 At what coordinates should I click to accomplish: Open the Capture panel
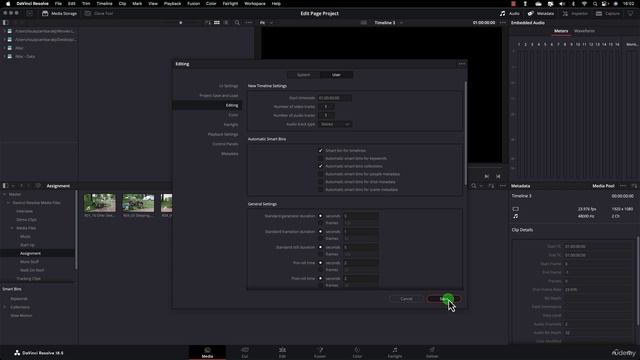tap(608, 13)
